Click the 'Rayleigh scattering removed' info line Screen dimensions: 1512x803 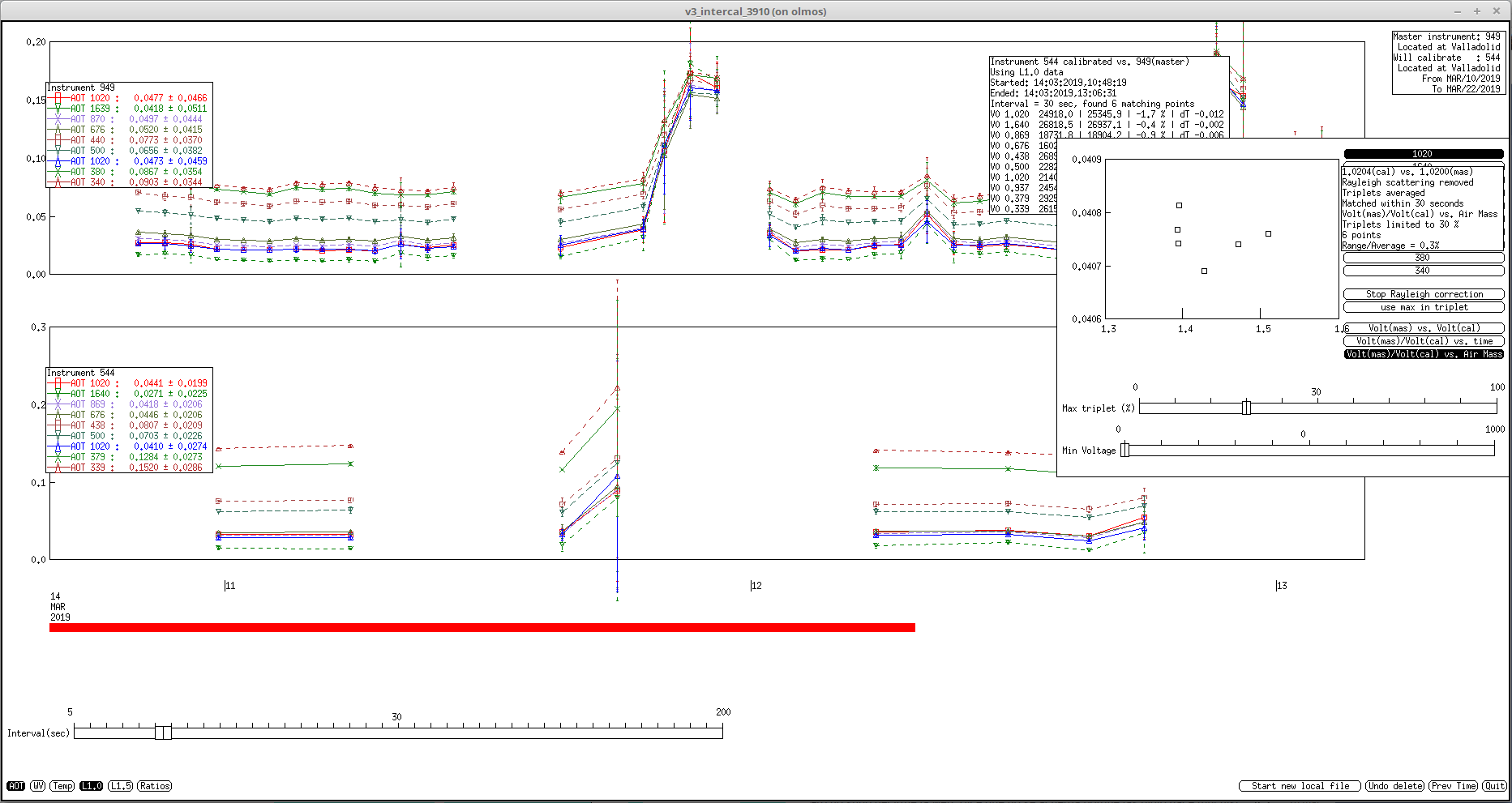1407,182
